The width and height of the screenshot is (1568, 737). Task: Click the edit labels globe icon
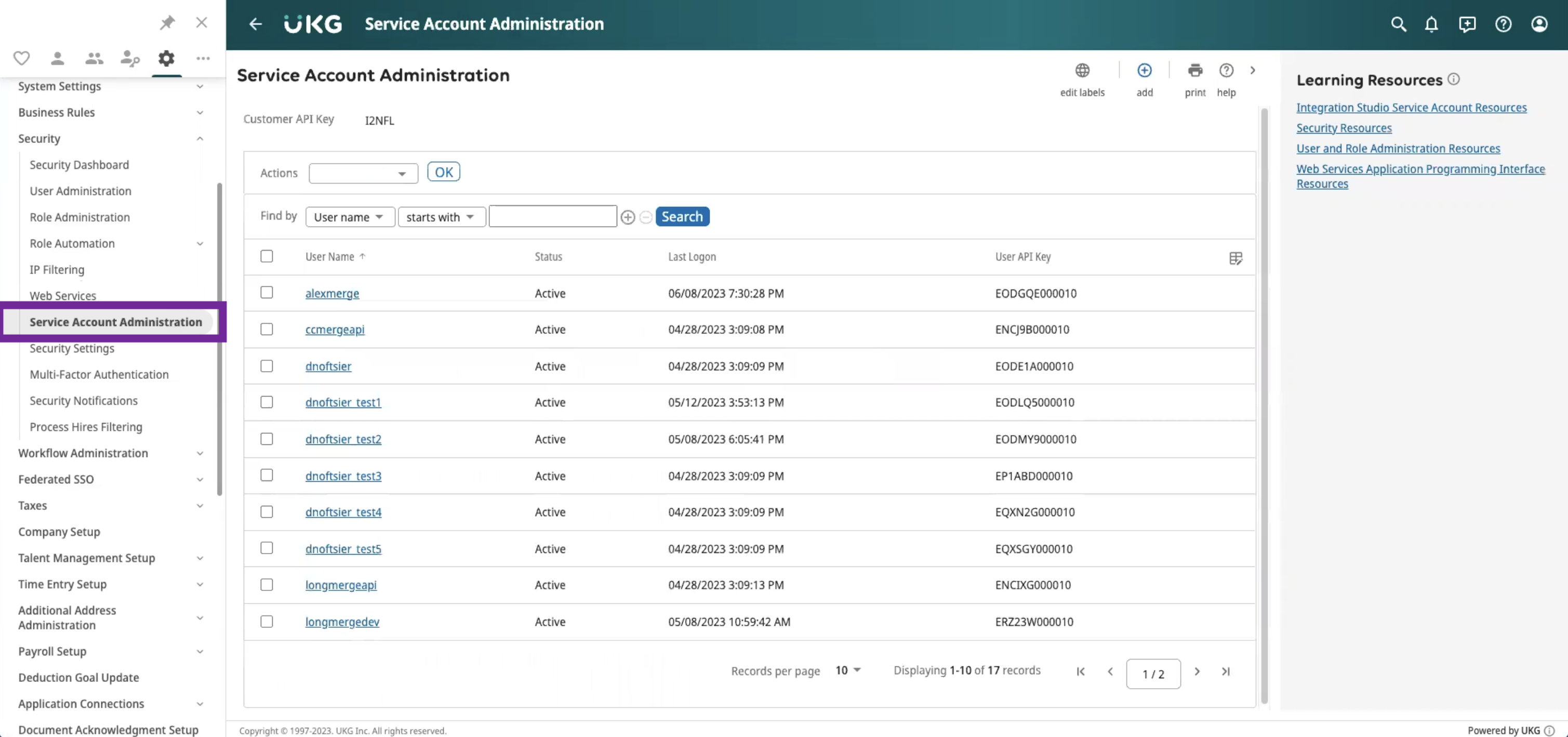pos(1082,71)
